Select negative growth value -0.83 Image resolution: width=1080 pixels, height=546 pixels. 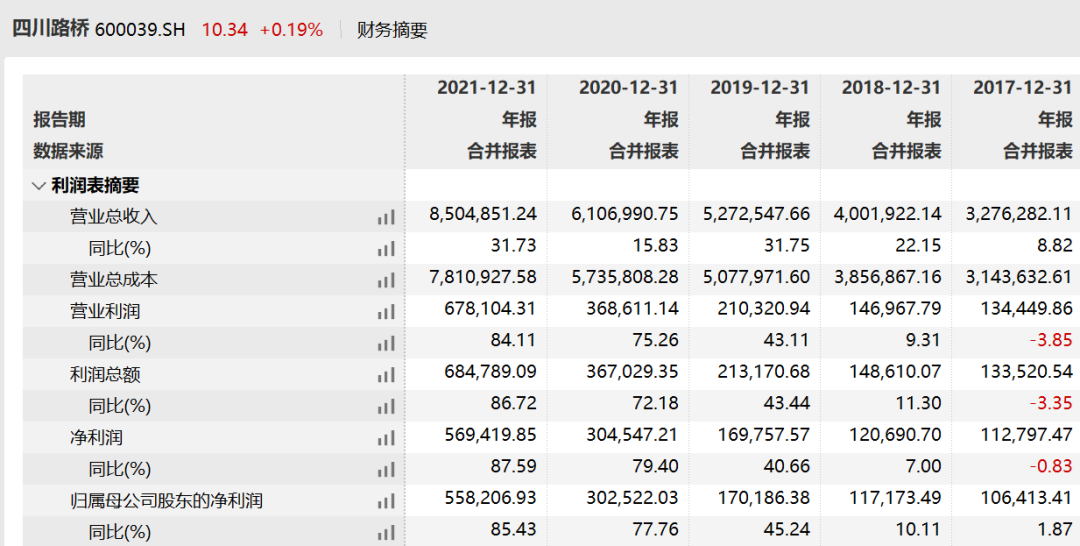[x=1051, y=467]
